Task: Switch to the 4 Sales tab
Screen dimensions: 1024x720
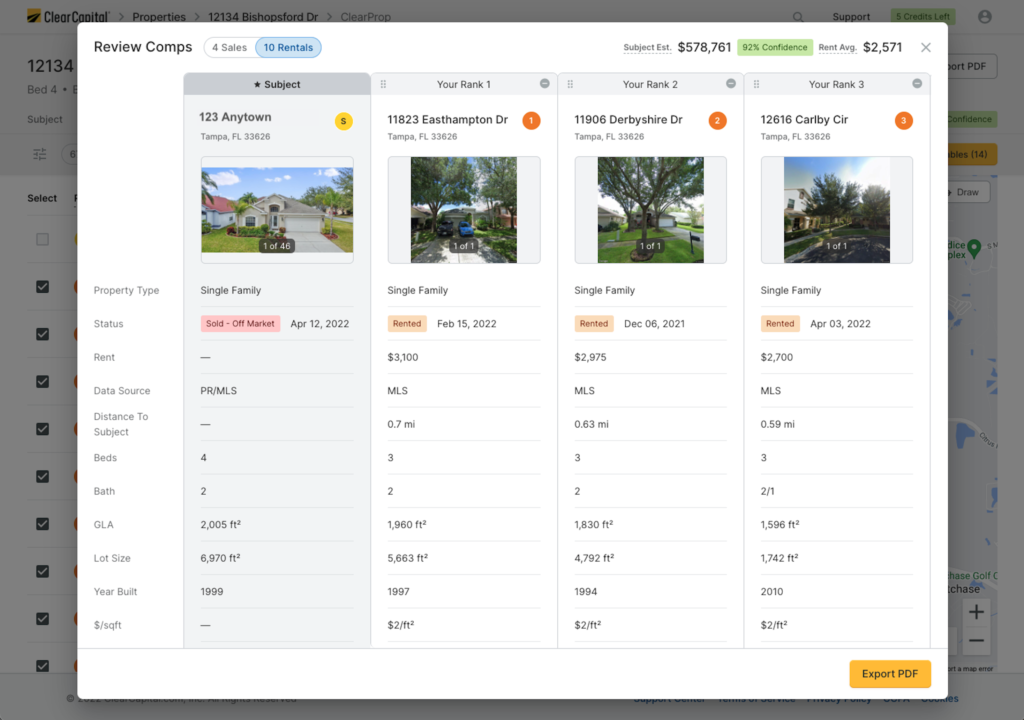Action: pos(229,48)
